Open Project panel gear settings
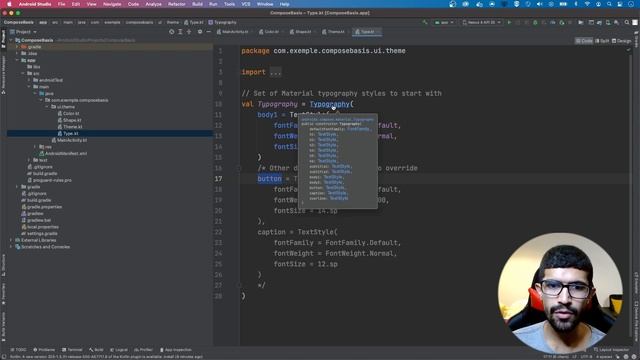Image resolution: width=640 pixels, height=360 pixels. point(200,32)
